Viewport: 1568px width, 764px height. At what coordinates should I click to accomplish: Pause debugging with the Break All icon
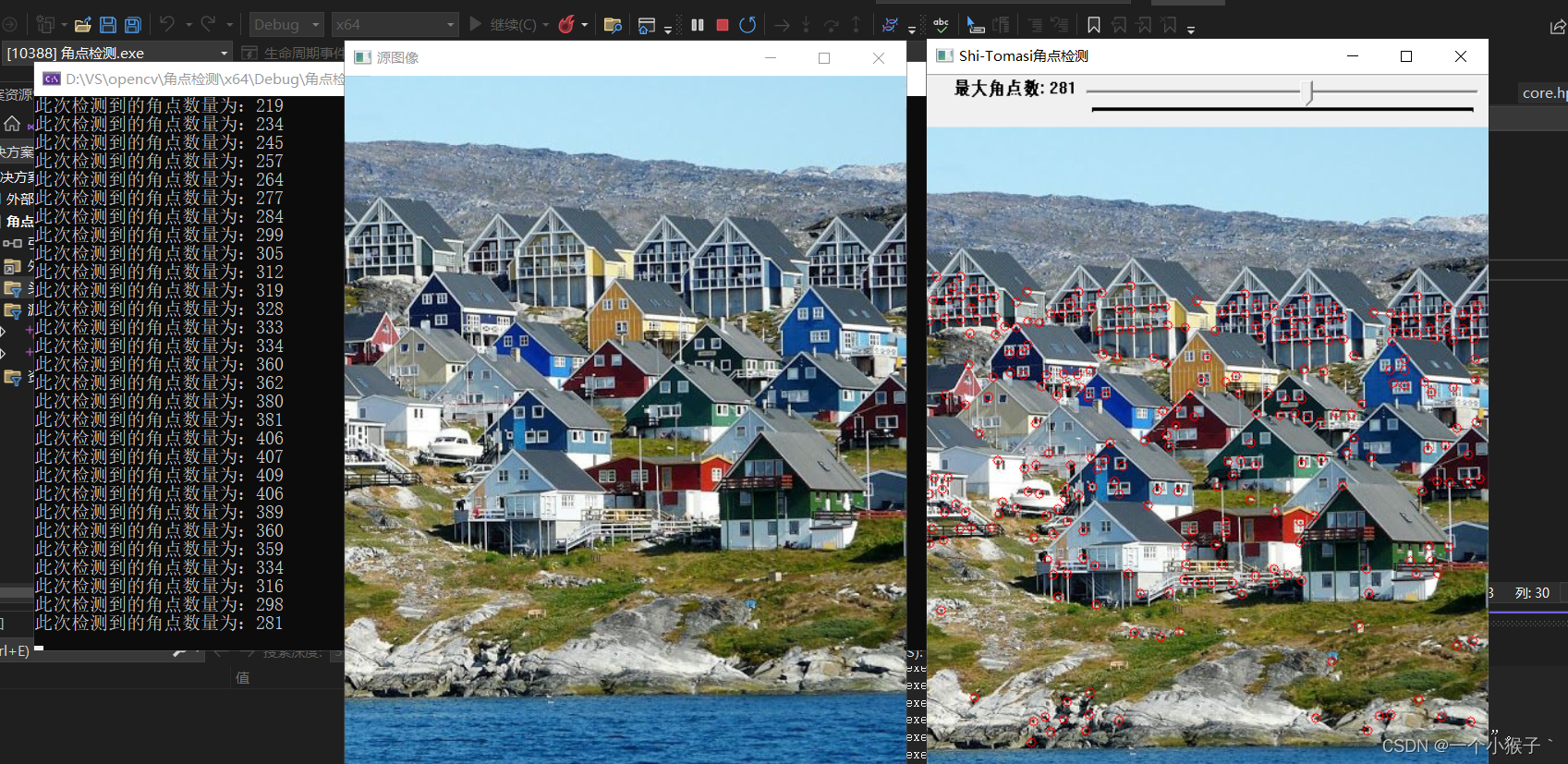[x=698, y=25]
